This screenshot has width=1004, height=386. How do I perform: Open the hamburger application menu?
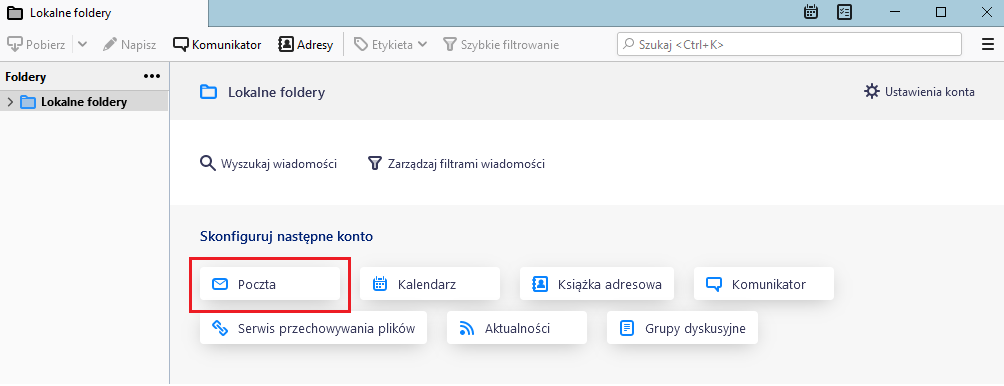tap(987, 44)
